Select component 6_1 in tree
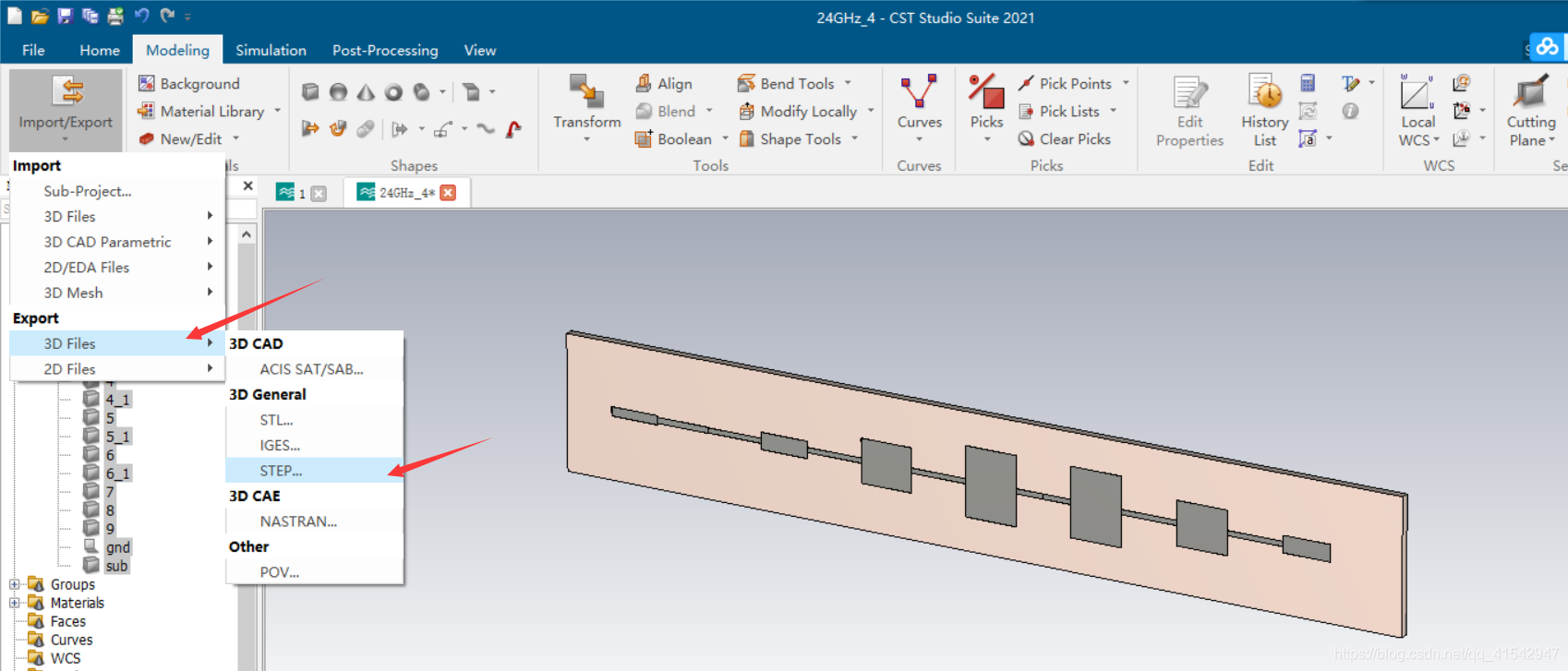This screenshot has height=671, width=1568. click(x=117, y=473)
